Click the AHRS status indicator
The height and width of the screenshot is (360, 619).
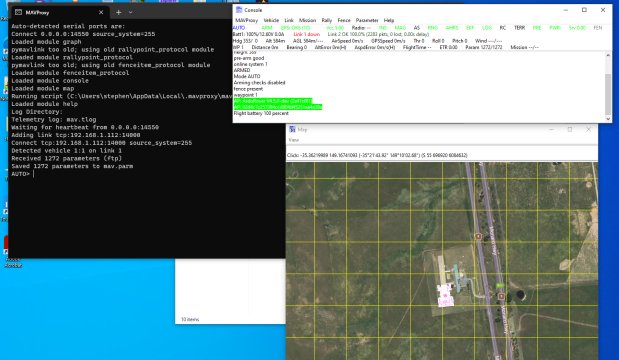click(452, 28)
